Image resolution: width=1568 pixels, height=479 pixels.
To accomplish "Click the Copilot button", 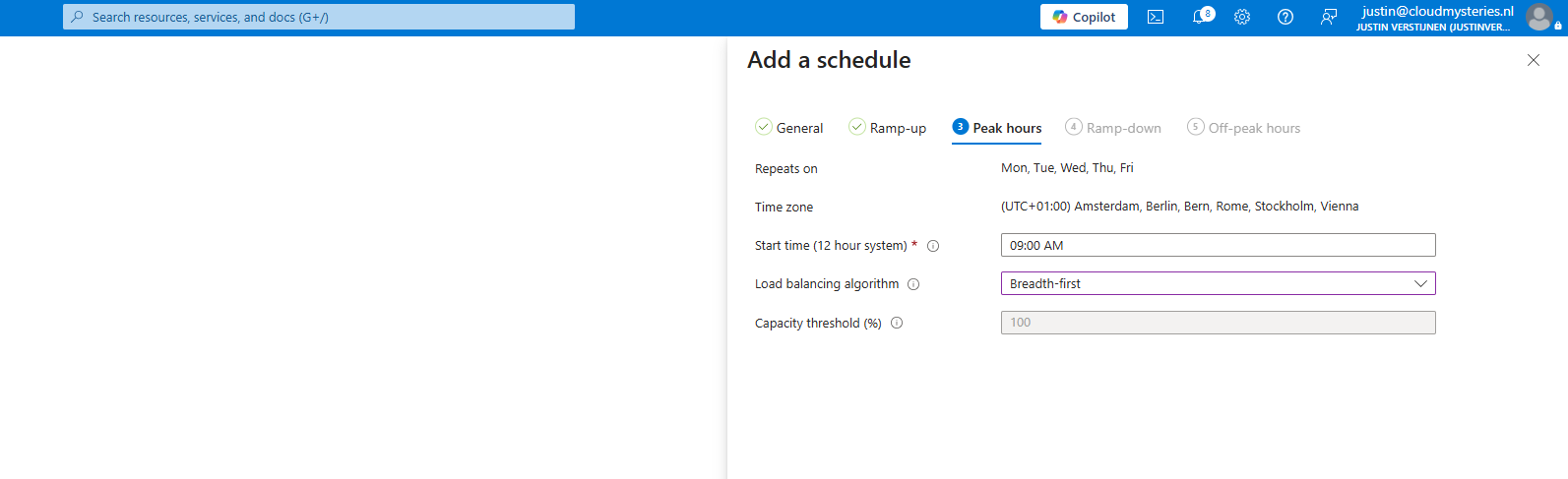I will pyautogui.click(x=1084, y=17).
